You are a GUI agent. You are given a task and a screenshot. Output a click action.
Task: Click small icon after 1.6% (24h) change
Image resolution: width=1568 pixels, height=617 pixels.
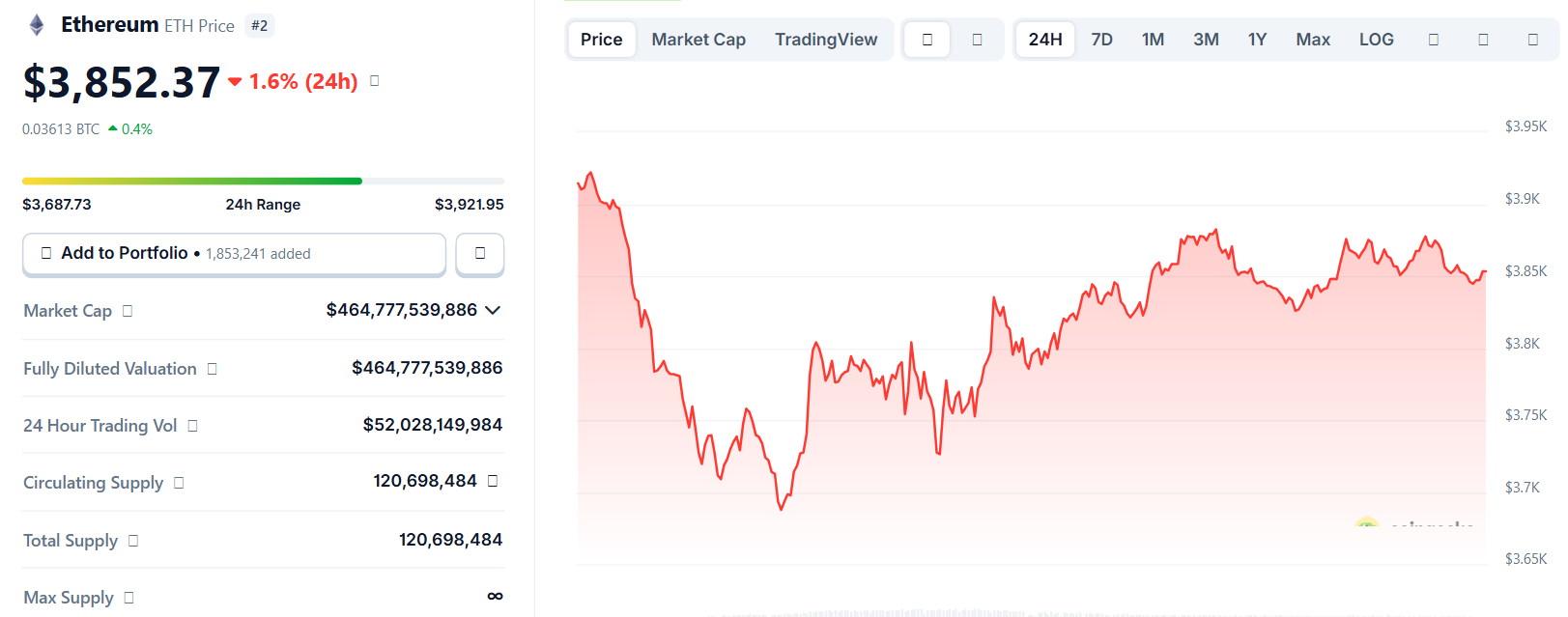point(375,81)
